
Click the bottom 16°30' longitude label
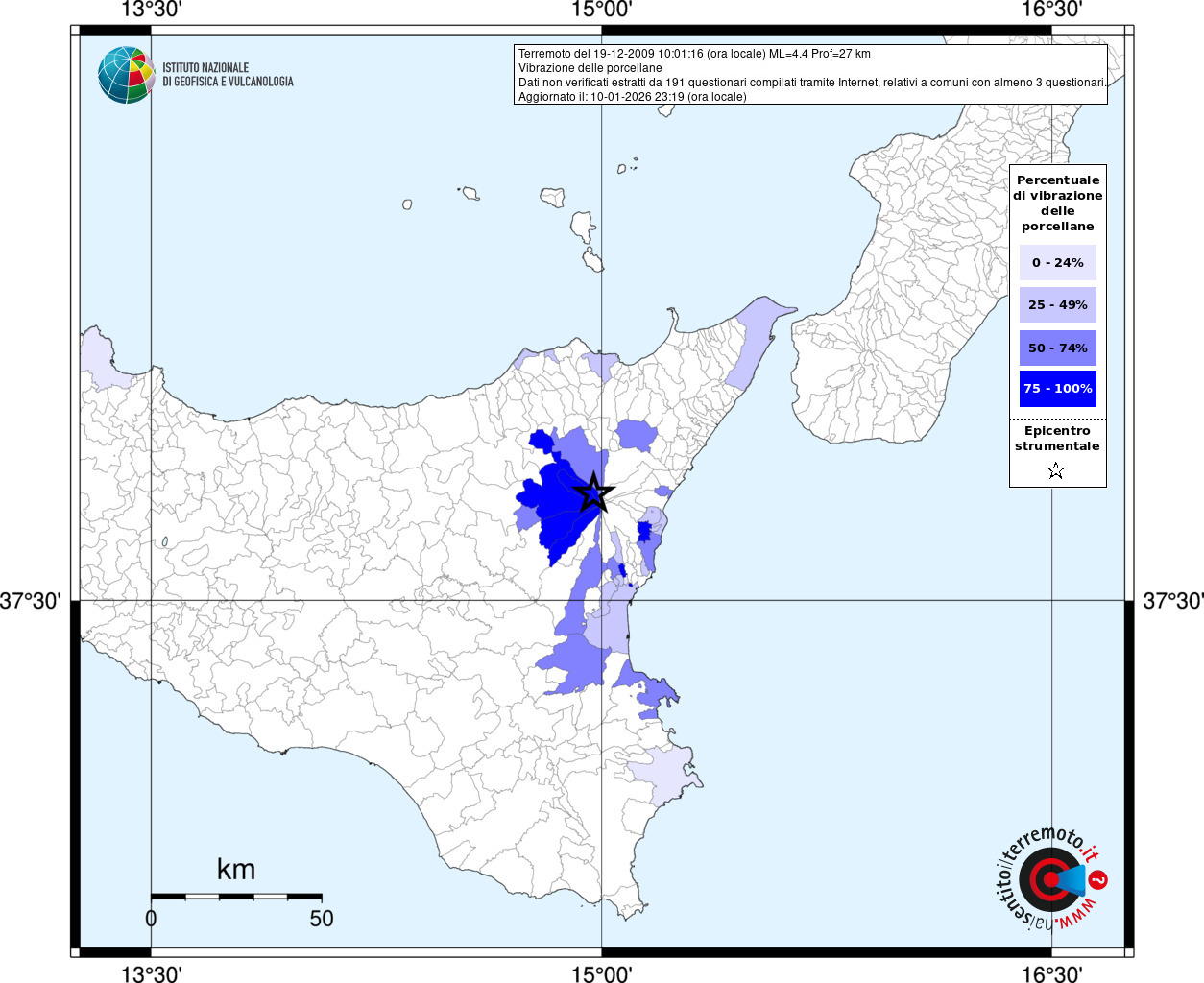click(1051, 973)
